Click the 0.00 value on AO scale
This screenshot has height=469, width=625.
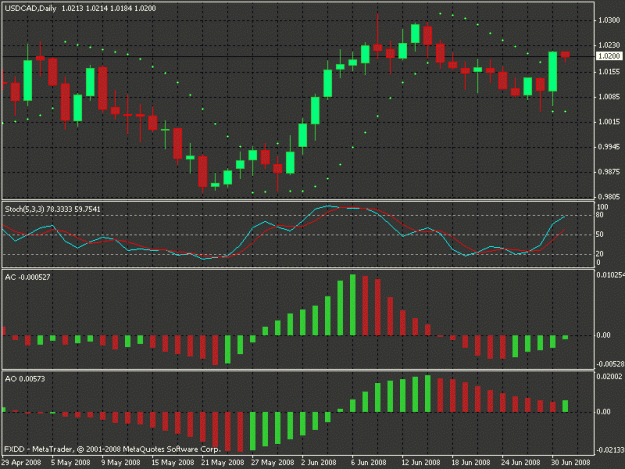pyautogui.click(x=603, y=412)
